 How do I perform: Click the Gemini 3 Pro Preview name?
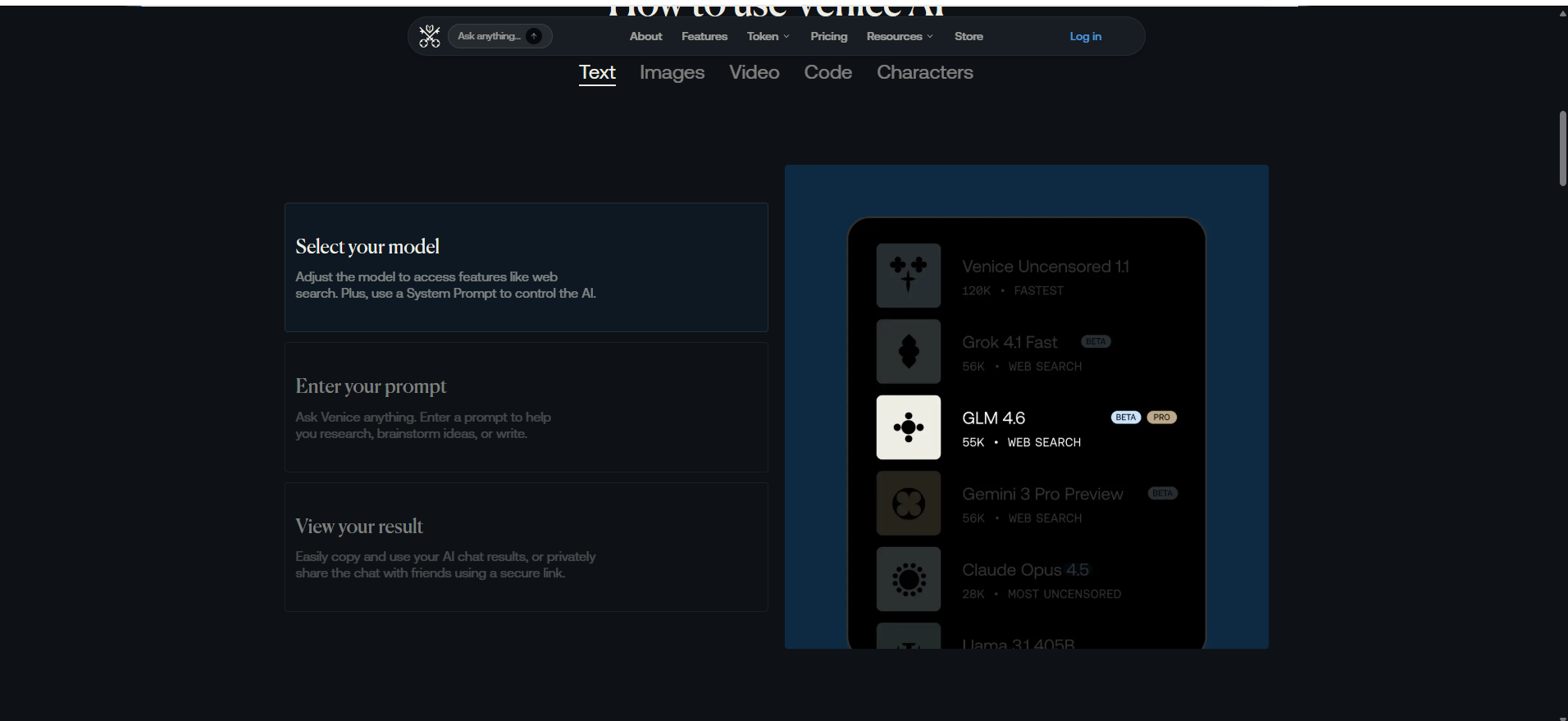(1042, 494)
